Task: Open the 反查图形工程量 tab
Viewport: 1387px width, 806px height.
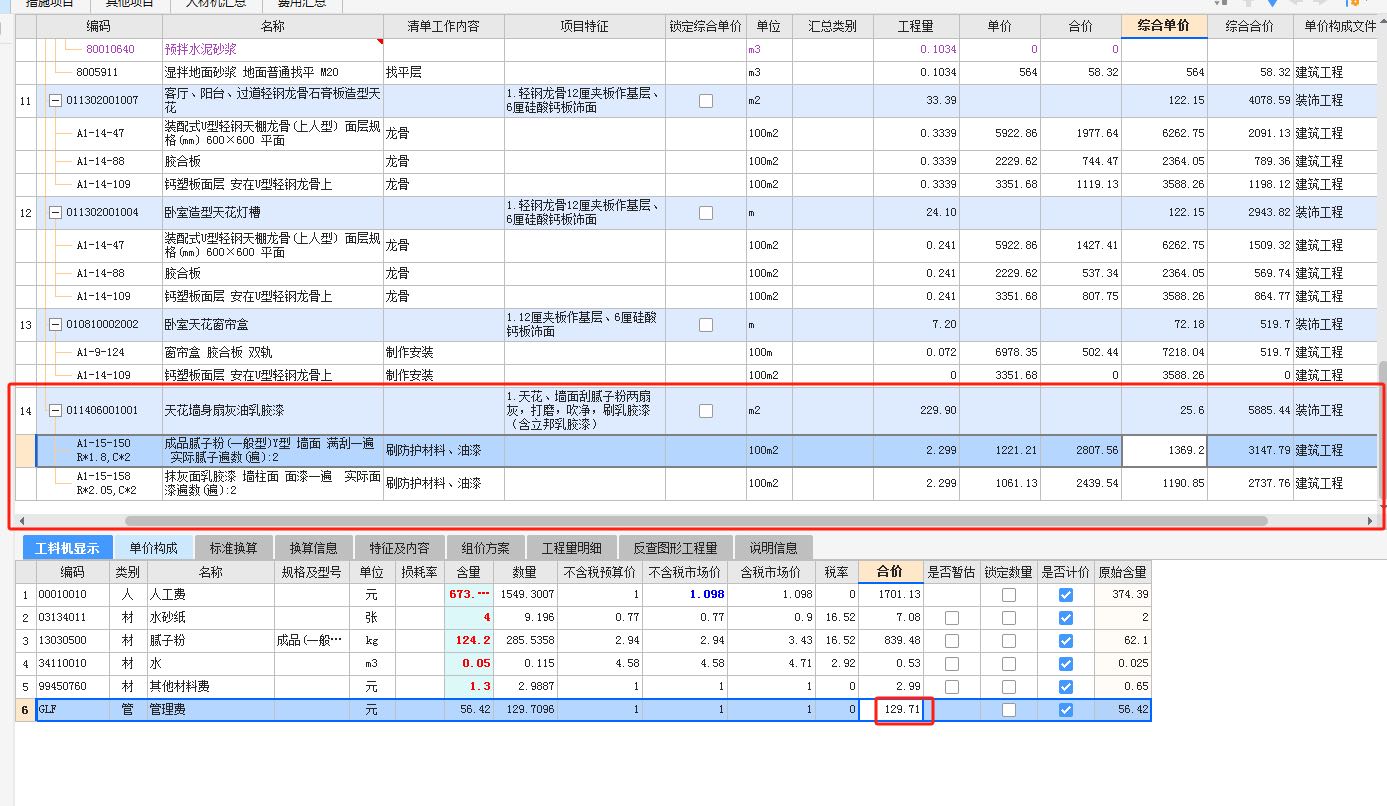Action: click(x=675, y=548)
